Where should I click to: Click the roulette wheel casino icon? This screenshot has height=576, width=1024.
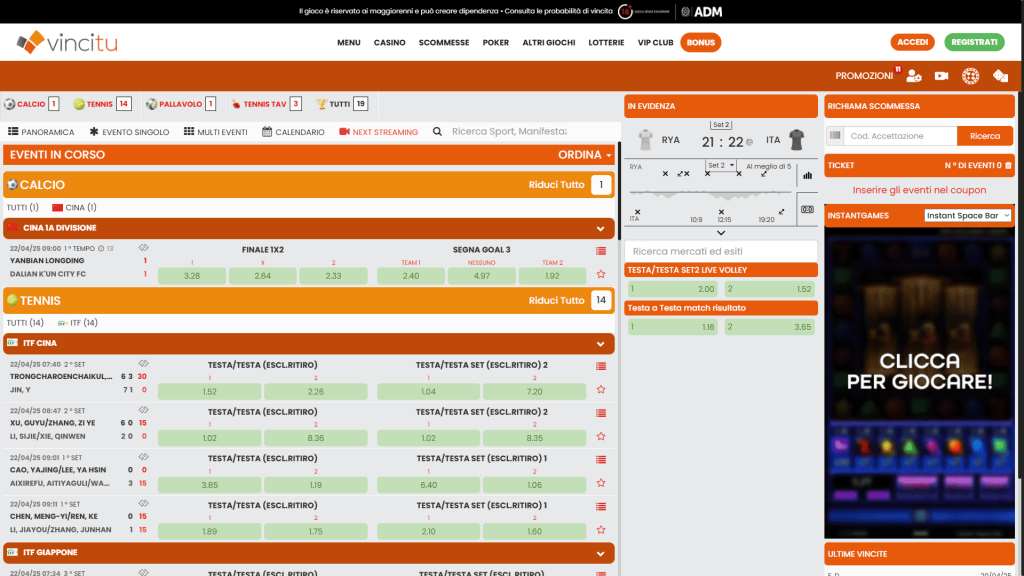click(971, 76)
